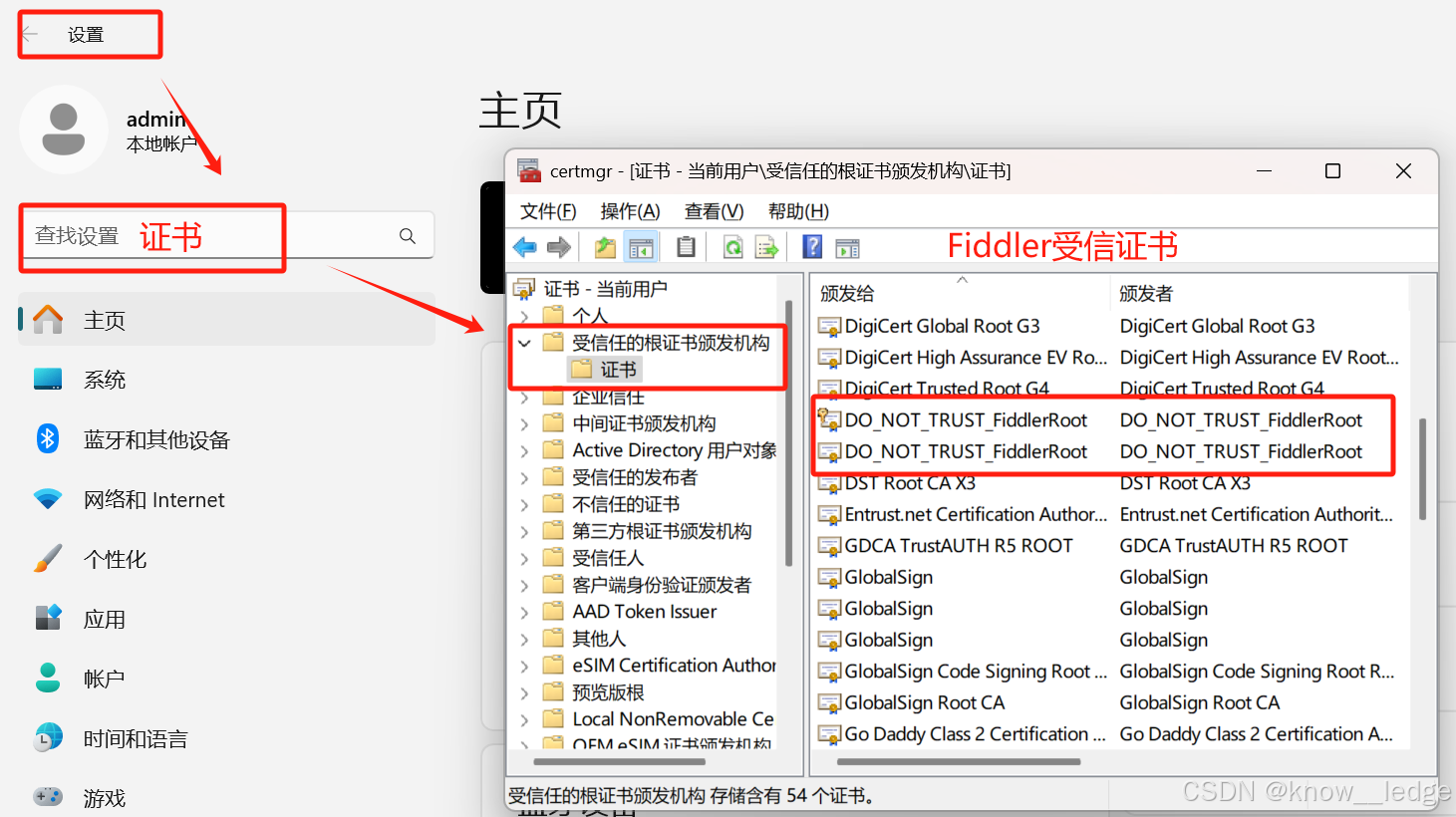Click the magnifier icon in settings search
Screen dimensions: 1456x817
[x=408, y=236]
